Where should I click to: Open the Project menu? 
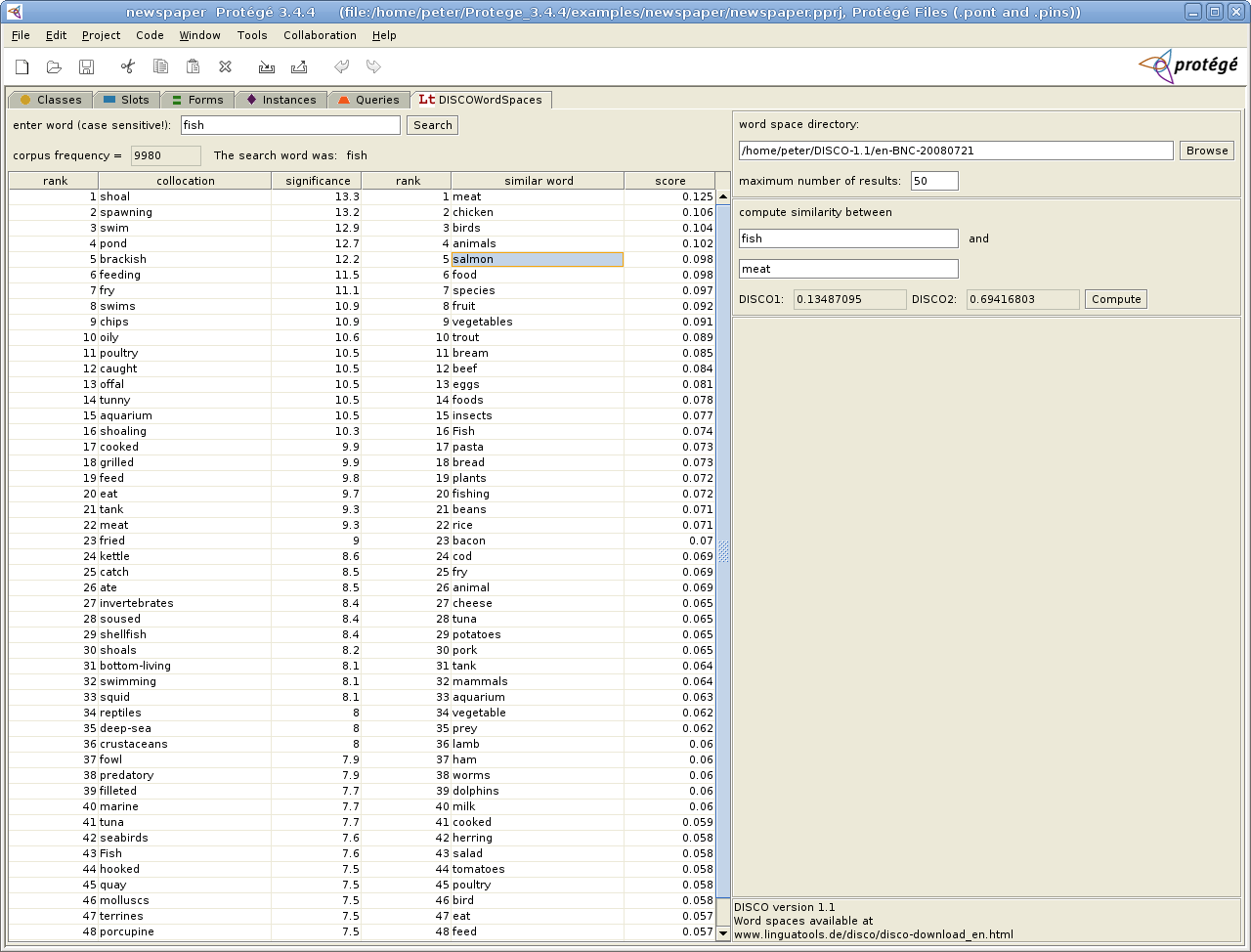[x=101, y=35]
